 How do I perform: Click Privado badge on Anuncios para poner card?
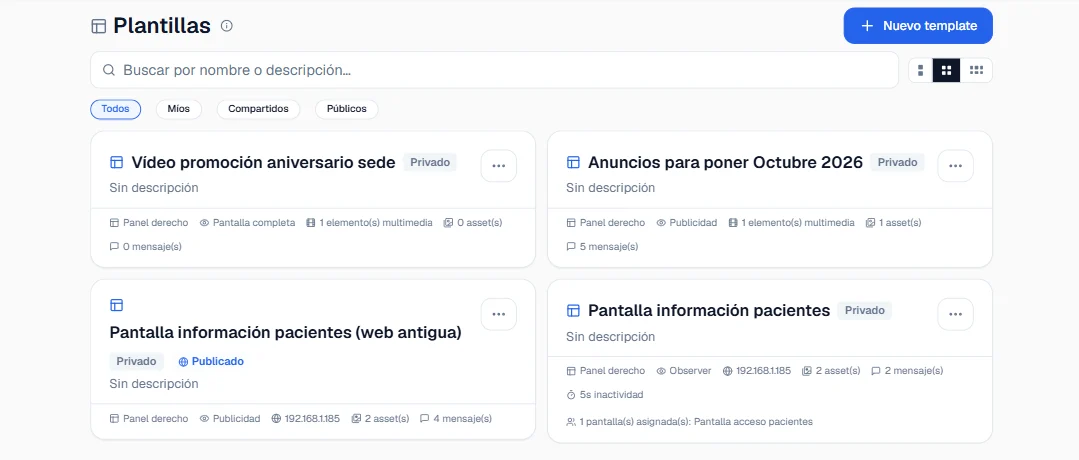pos(897,163)
